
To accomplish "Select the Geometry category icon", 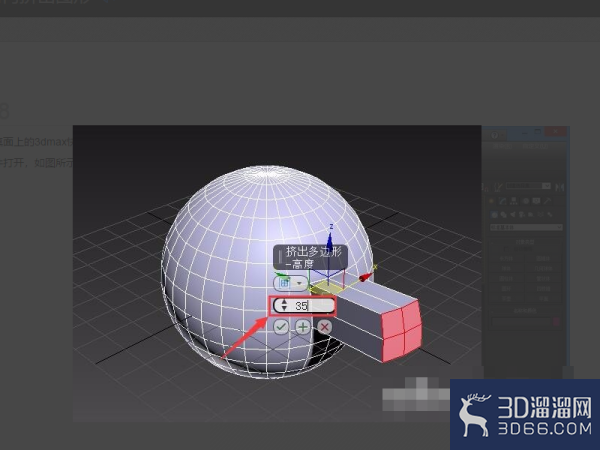I will [x=494, y=215].
